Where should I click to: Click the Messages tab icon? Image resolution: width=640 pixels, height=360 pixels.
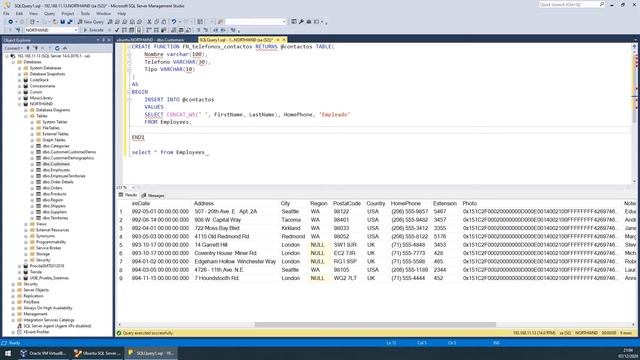[x=144, y=196]
